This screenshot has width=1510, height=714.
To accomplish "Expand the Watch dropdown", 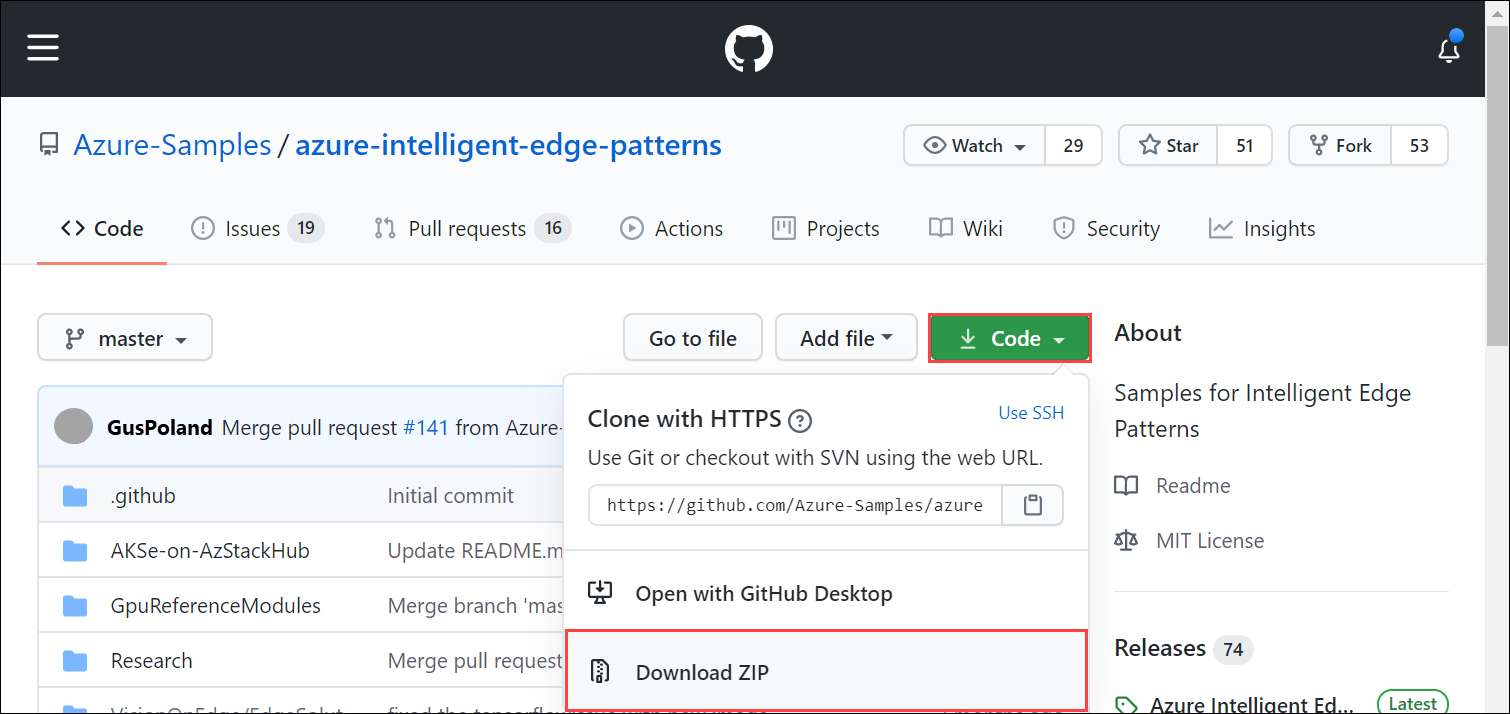I will (975, 146).
